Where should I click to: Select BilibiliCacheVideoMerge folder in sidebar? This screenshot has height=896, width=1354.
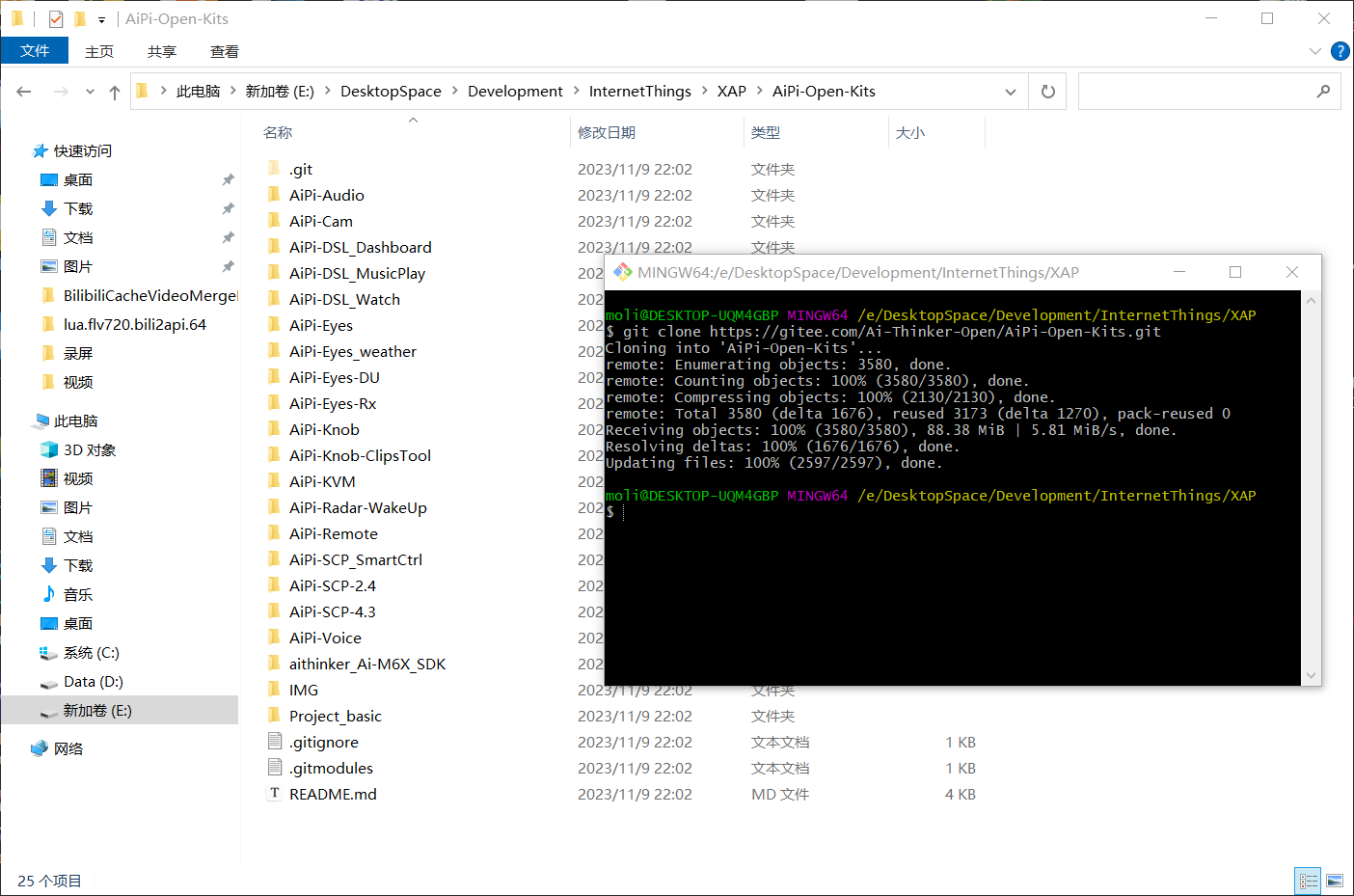point(150,296)
